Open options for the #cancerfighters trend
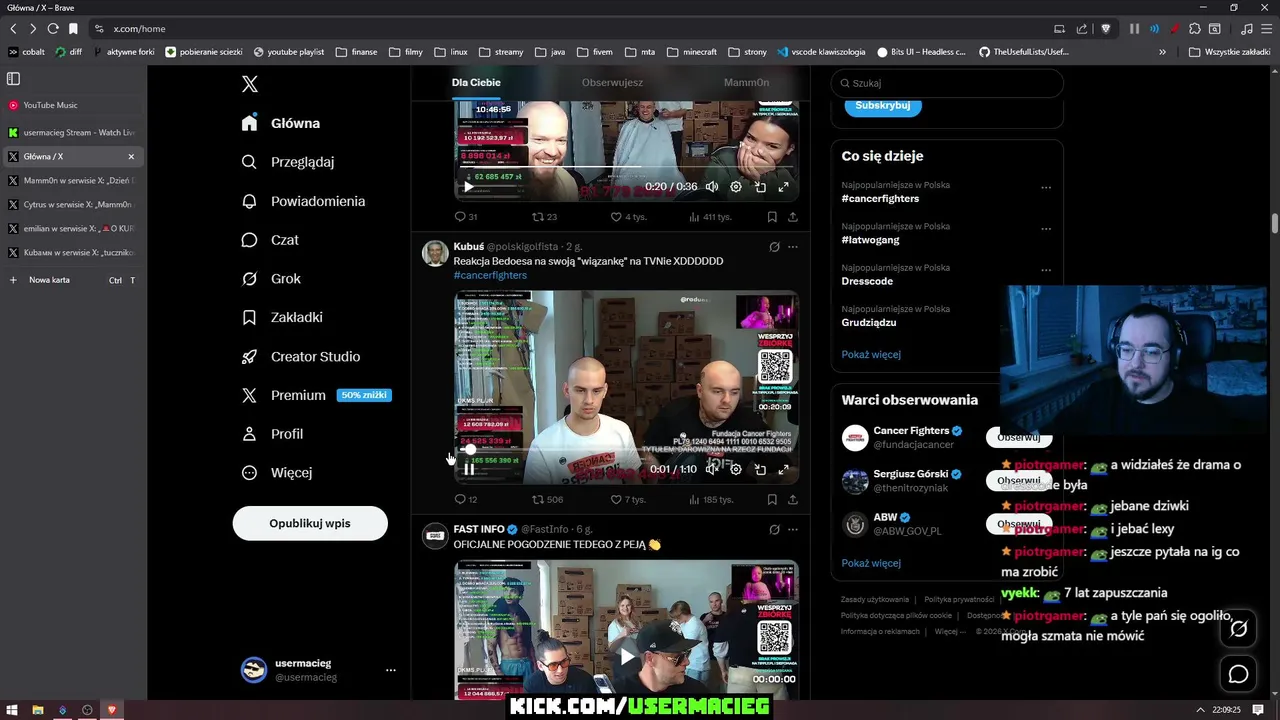Viewport: 1280px width, 720px height. click(x=1046, y=187)
